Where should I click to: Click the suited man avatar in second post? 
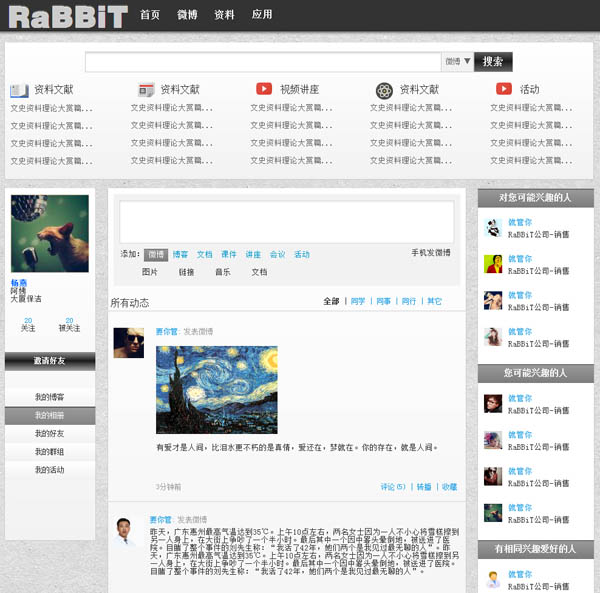click(x=124, y=531)
